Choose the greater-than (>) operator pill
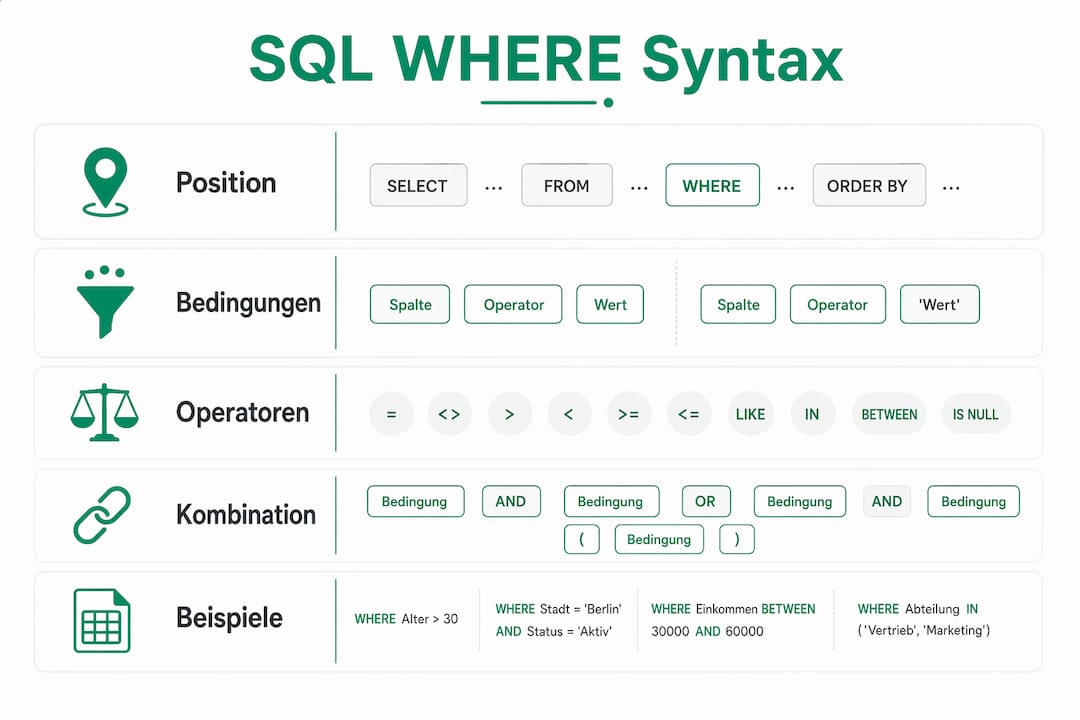 pos(510,414)
